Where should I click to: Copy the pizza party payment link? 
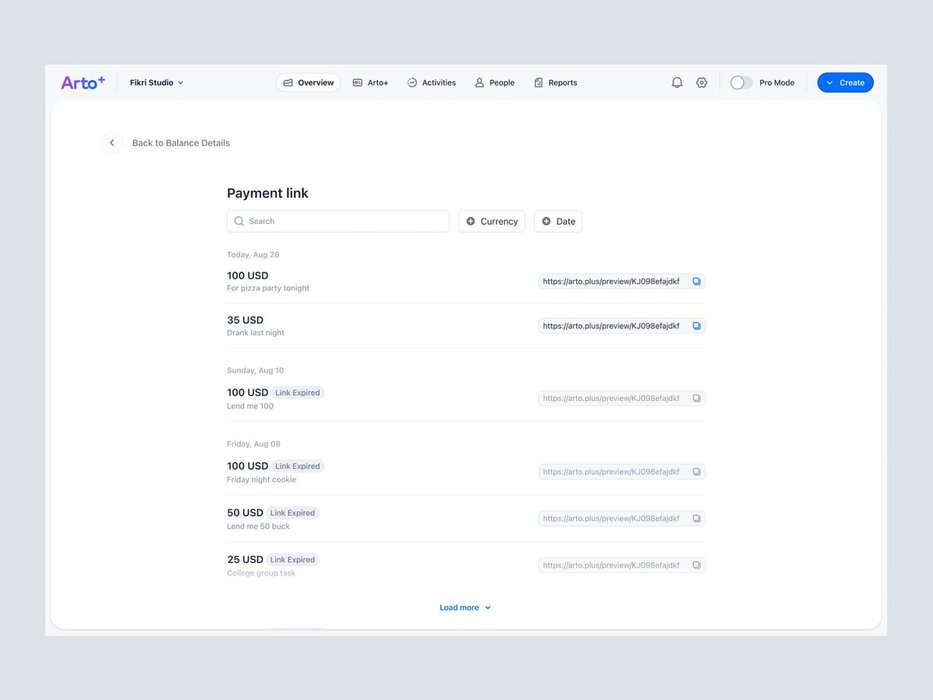697,282
